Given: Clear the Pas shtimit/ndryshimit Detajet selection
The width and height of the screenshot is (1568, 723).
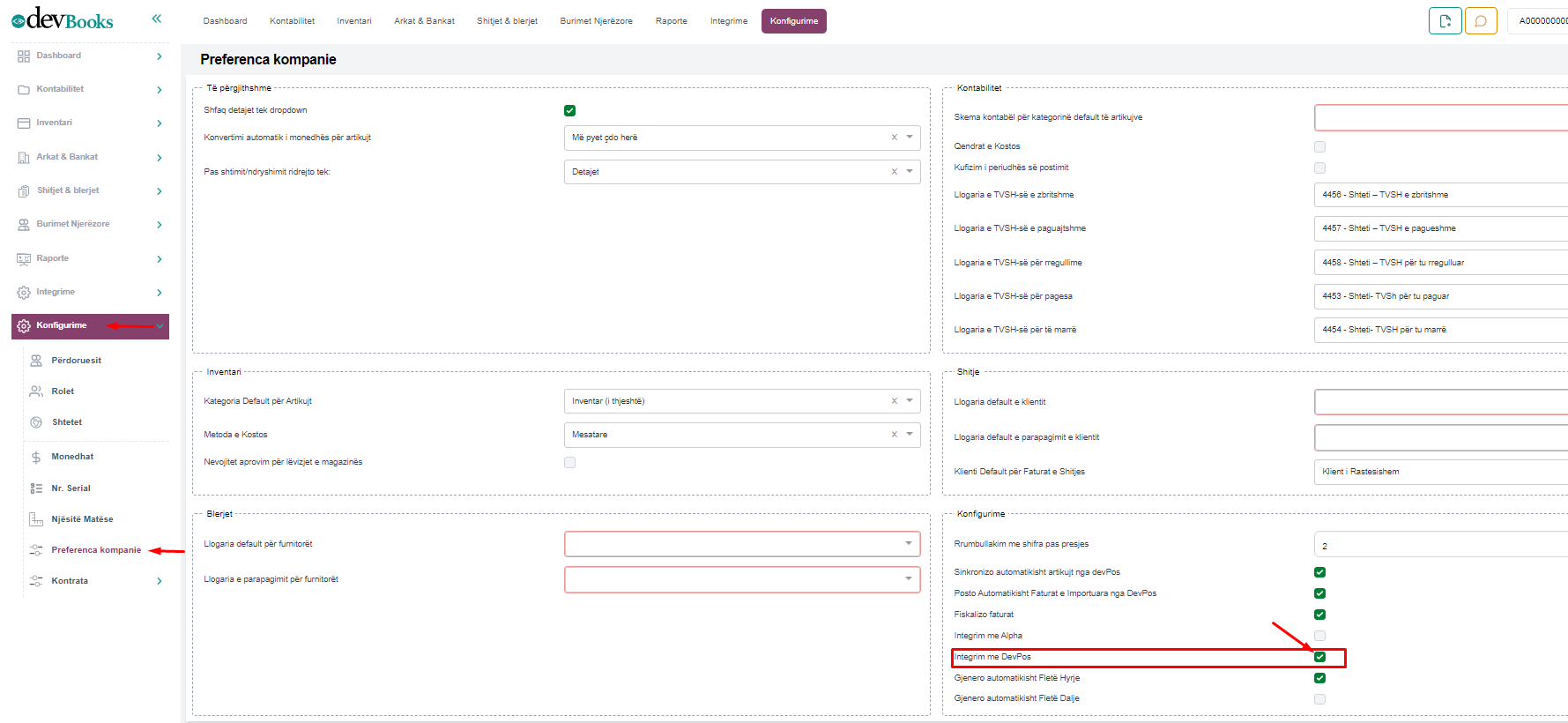Looking at the screenshot, I should coord(894,172).
